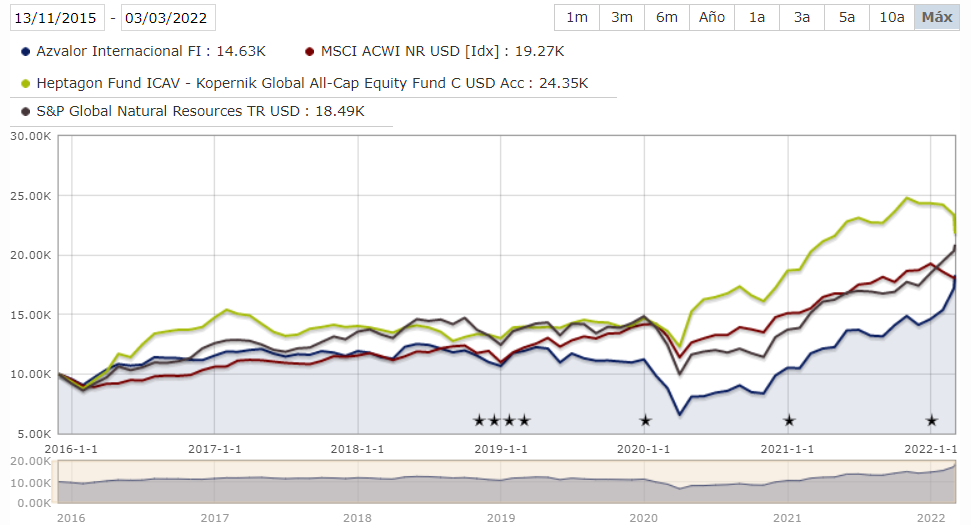Select the Año range option
This screenshot has width=971, height=529.
(x=712, y=18)
